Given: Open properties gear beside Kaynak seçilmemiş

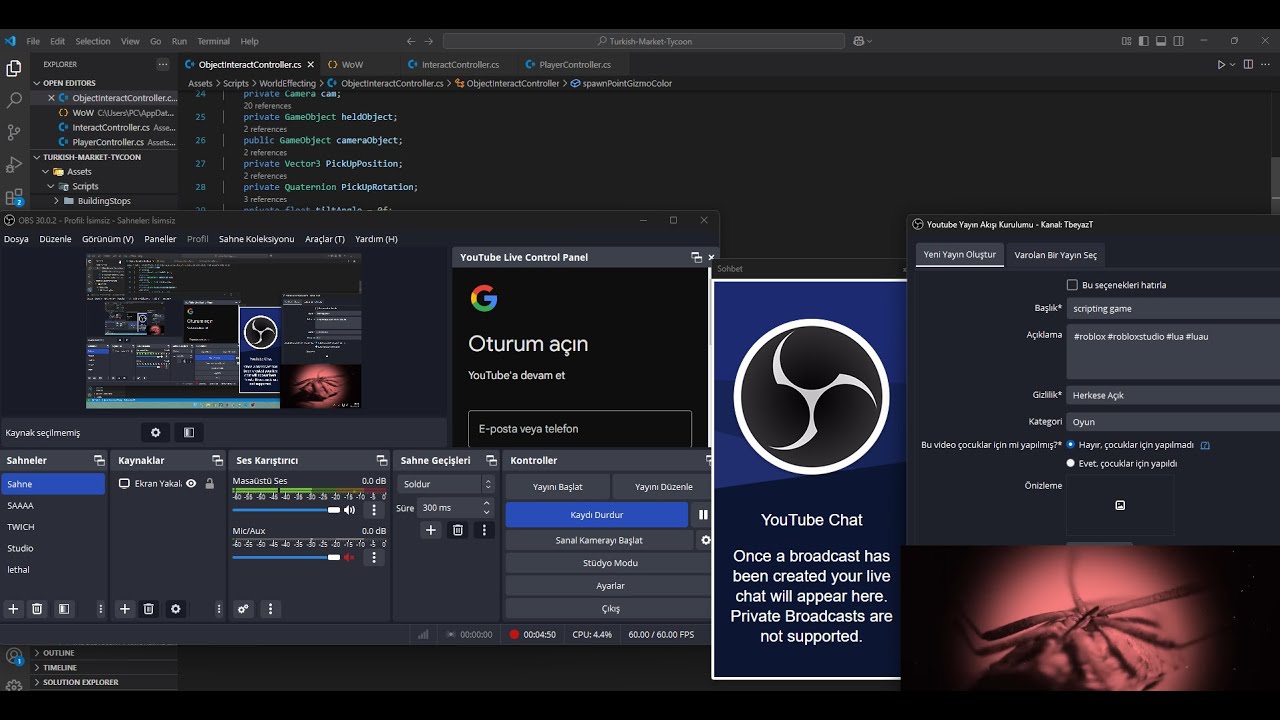Looking at the screenshot, I should coord(155,433).
